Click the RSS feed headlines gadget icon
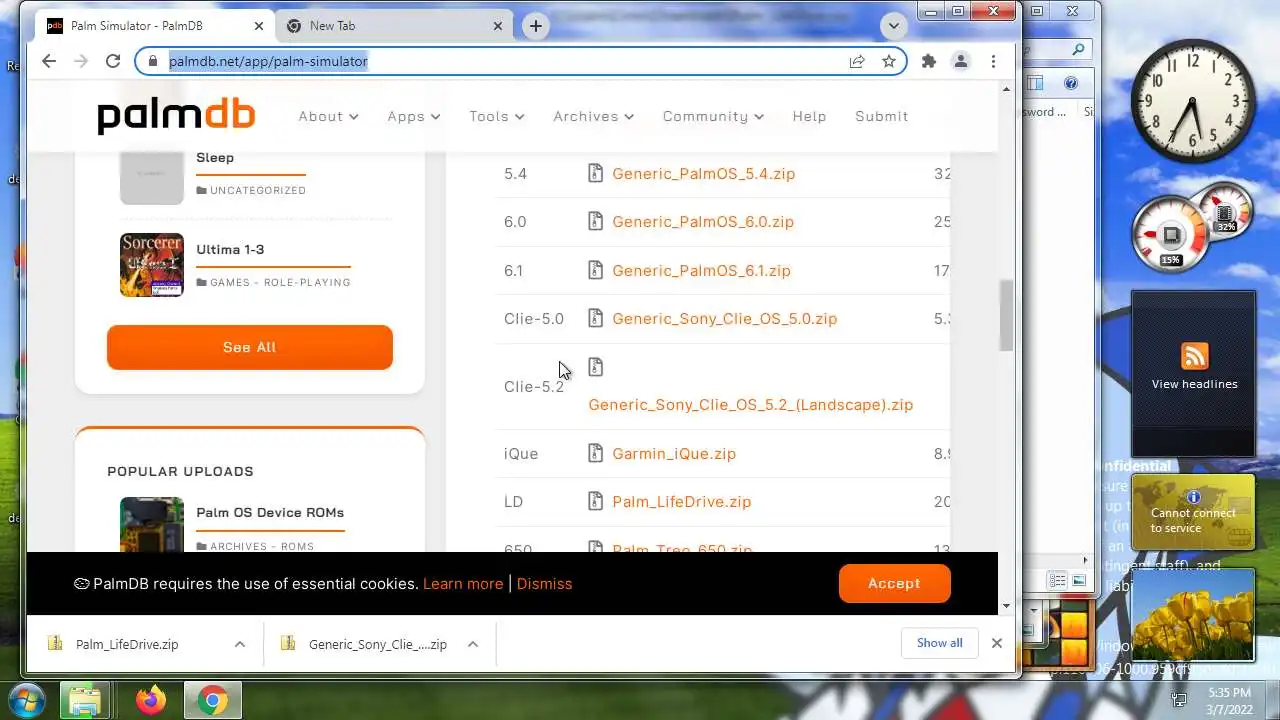The height and width of the screenshot is (720, 1280). (x=1194, y=356)
